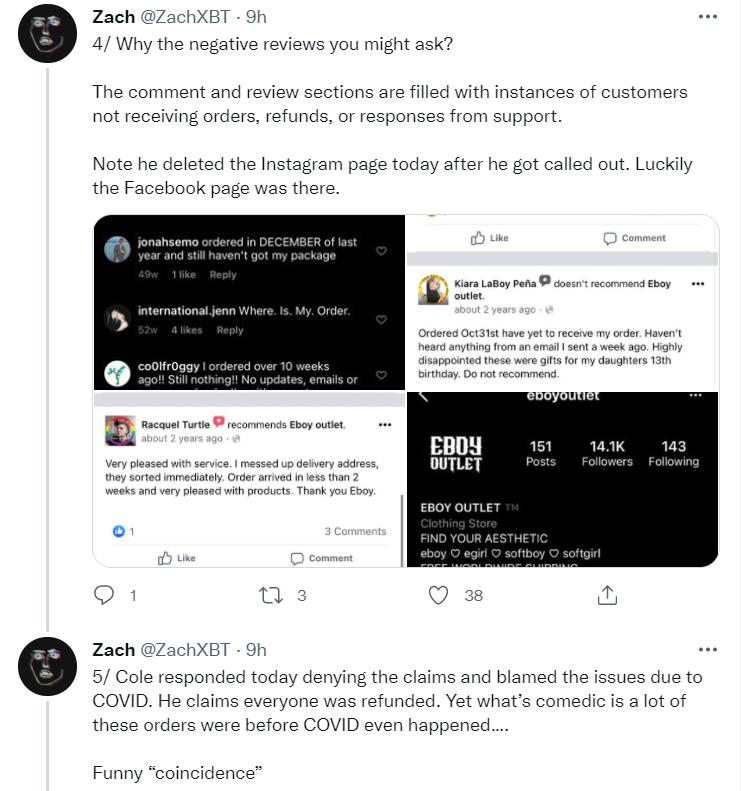Click the heart on international.jenn's comment
The image size is (741, 791).
pos(381,320)
